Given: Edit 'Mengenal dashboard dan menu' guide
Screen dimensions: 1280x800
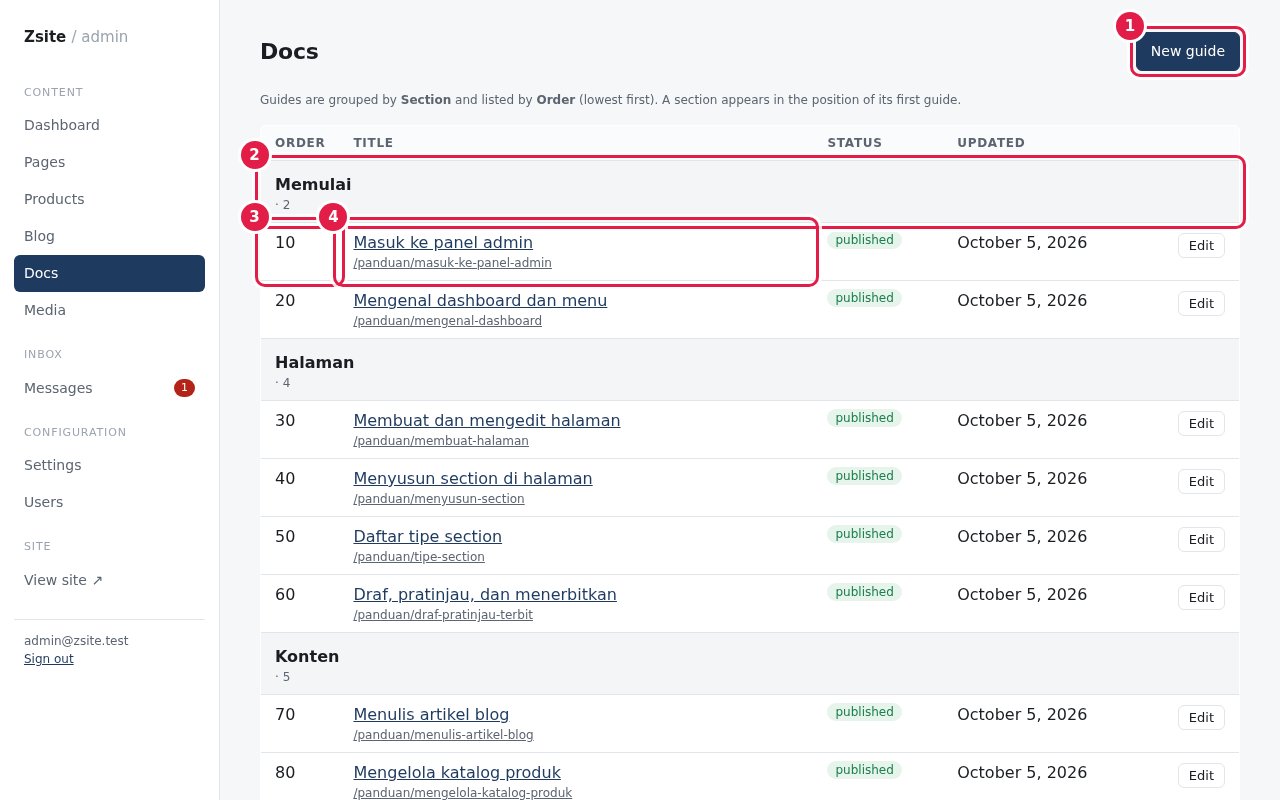Looking at the screenshot, I should pos(1201,303).
